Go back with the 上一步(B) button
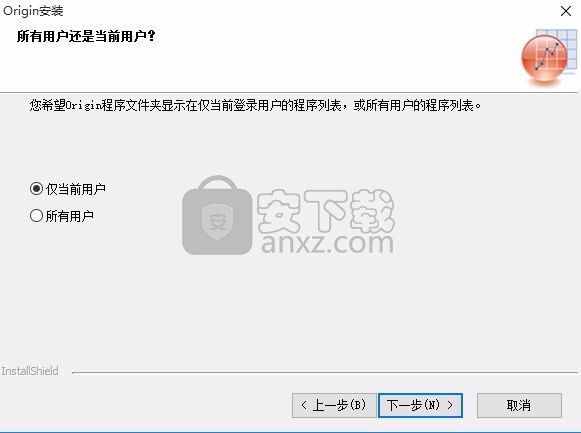Image resolution: width=581 pixels, height=433 pixels. [334, 405]
